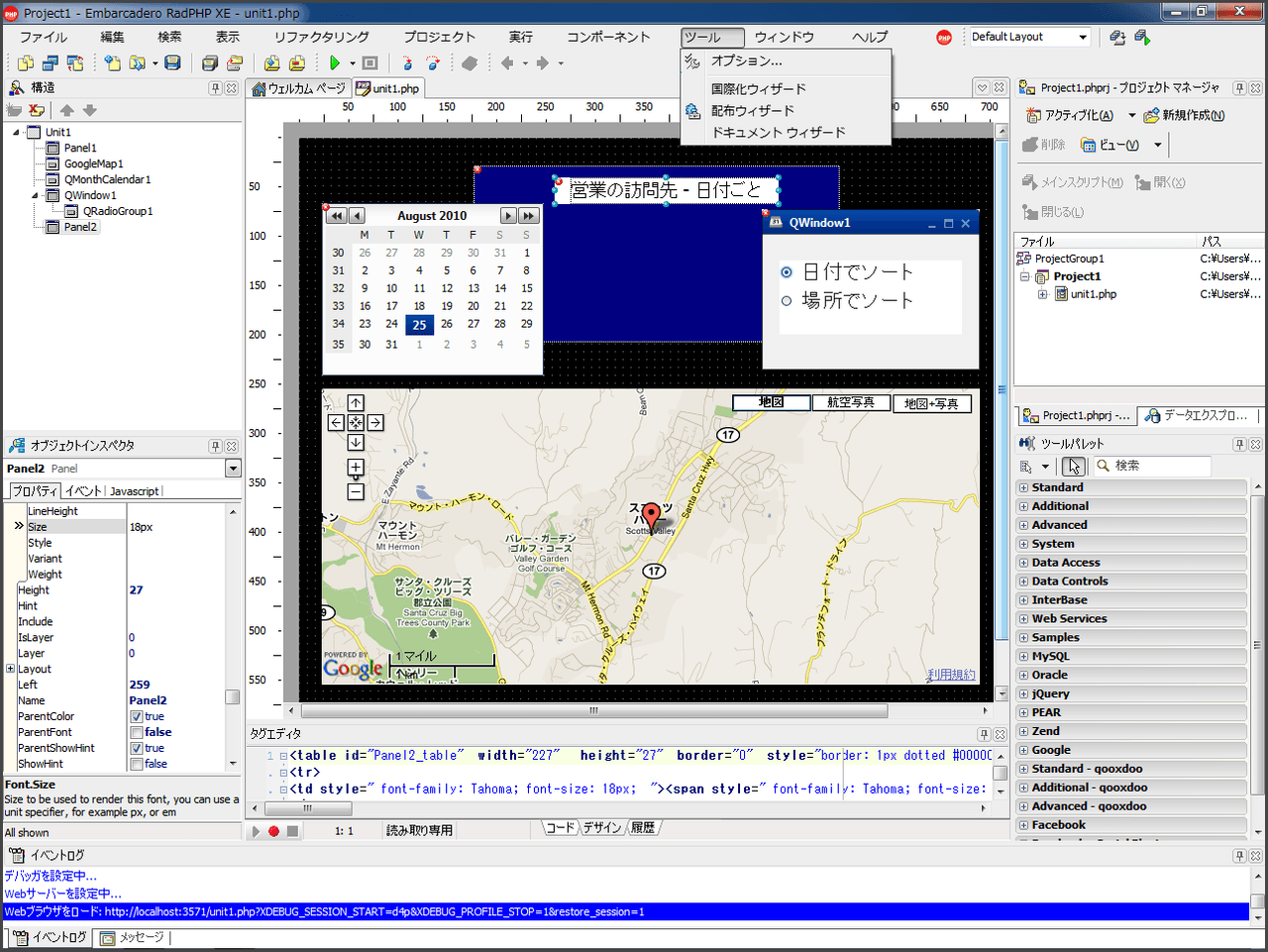Select the 場所でソート radio button

tap(787, 301)
